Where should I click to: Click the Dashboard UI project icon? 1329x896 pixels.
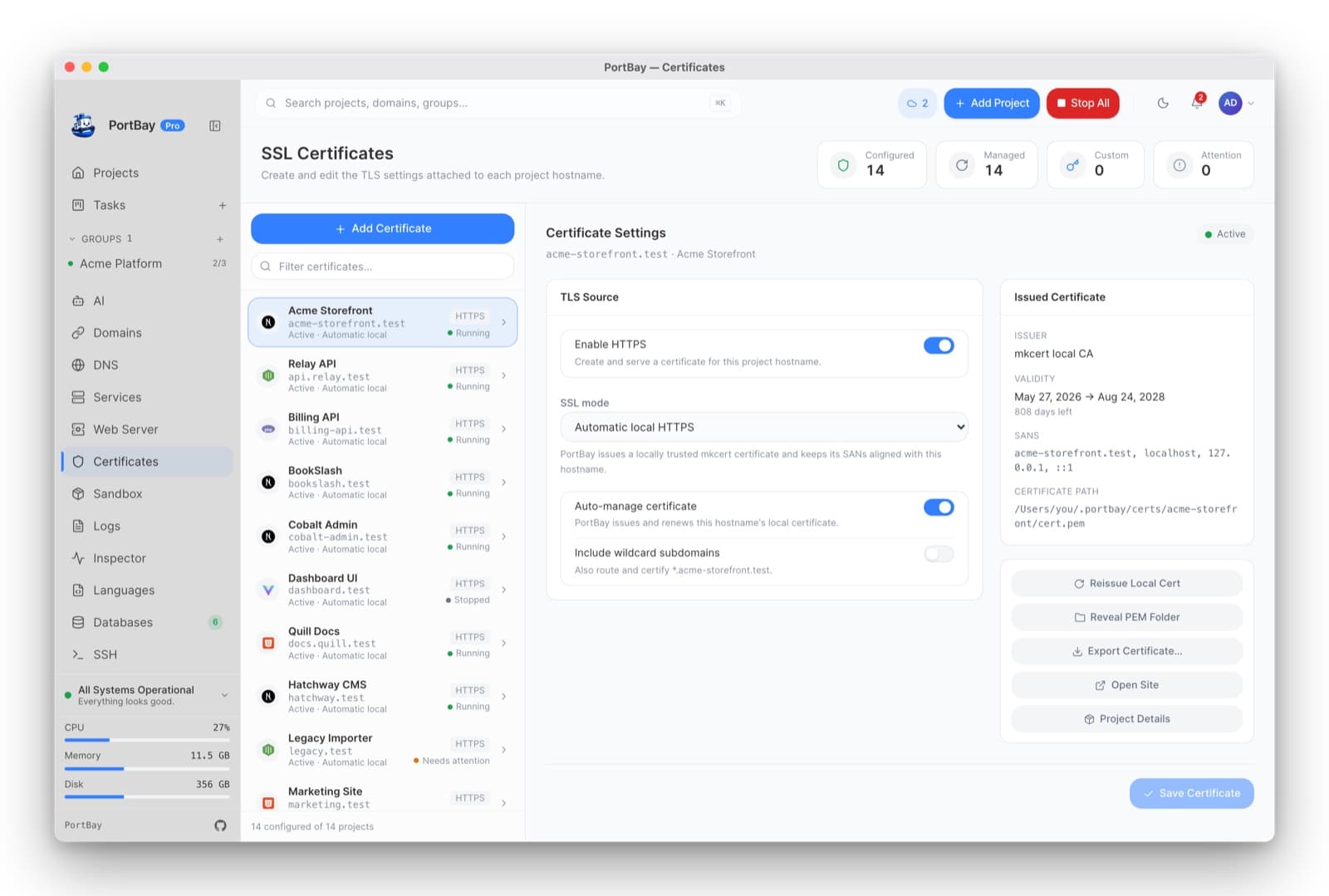tap(268, 590)
